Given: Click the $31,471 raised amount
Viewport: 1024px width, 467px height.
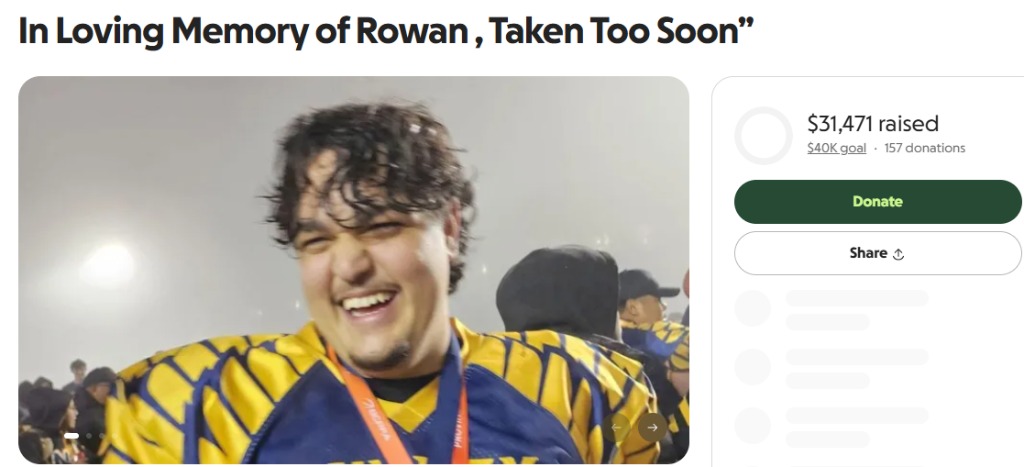Looking at the screenshot, I should coord(872,123).
